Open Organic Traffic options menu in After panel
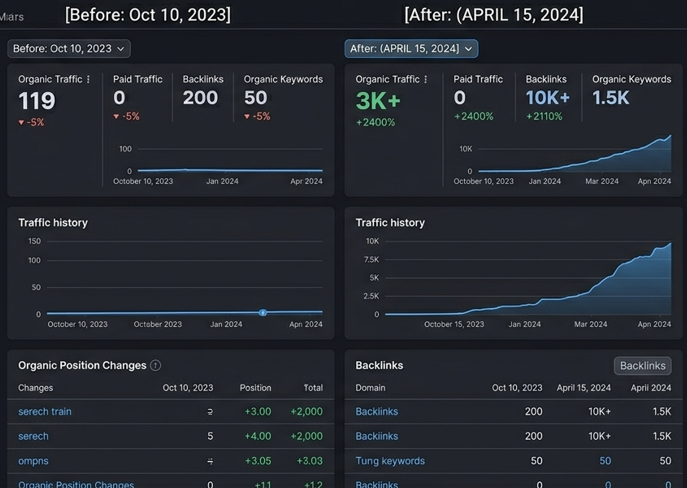 click(425, 79)
